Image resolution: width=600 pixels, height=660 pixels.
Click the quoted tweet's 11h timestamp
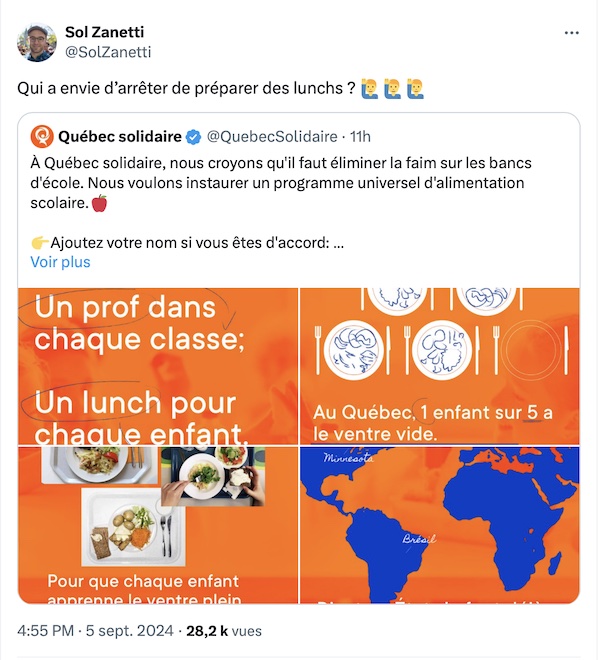click(361, 136)
